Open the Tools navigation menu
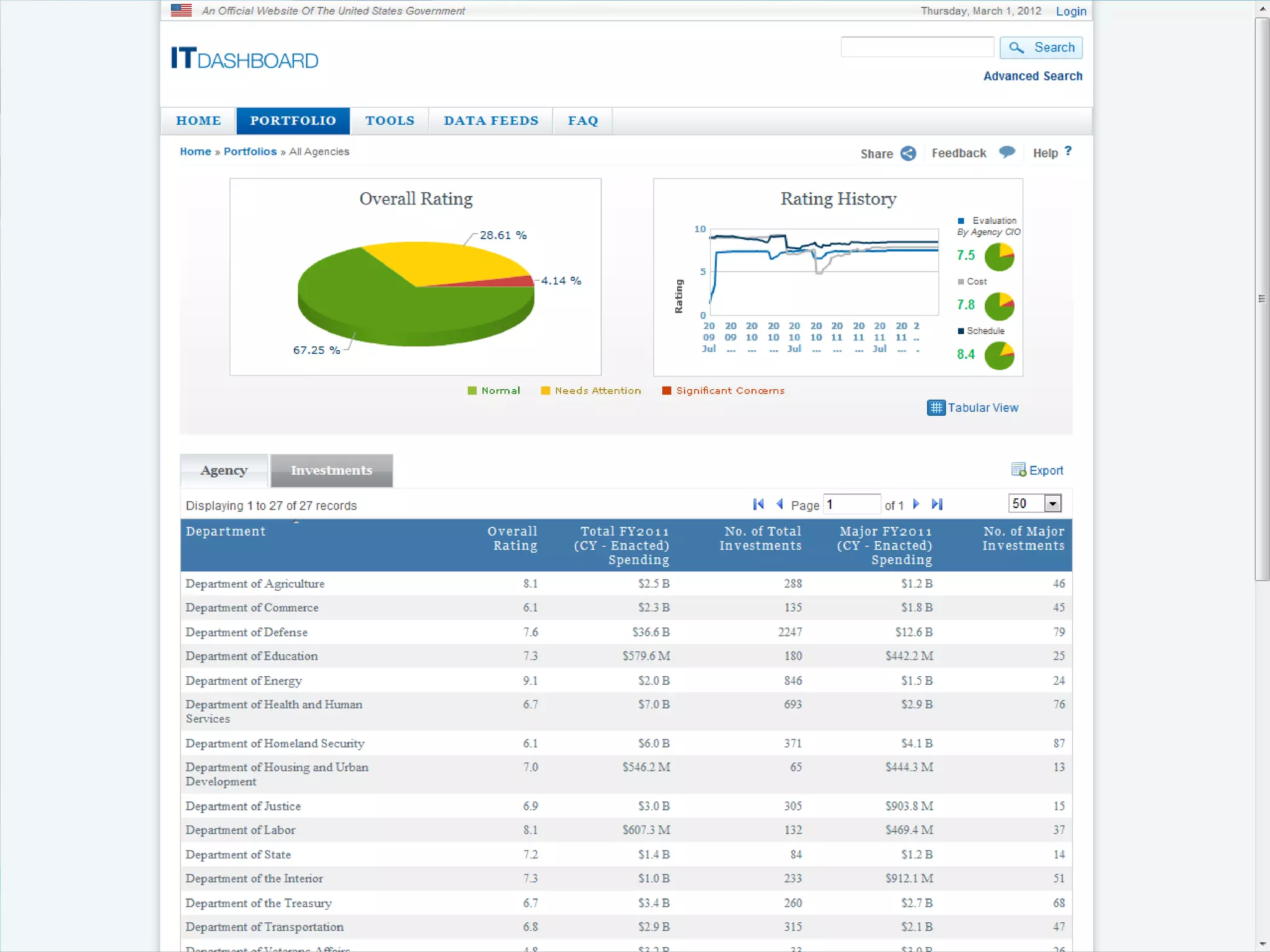 click(x=389, y=121)
